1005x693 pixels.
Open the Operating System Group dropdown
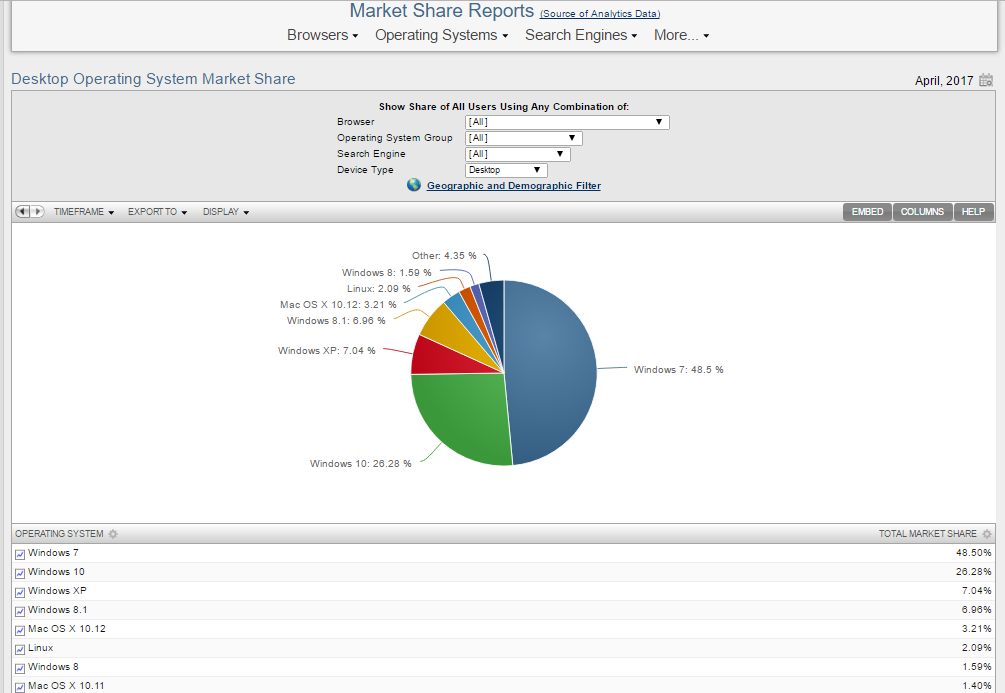(x=524, y=138)
